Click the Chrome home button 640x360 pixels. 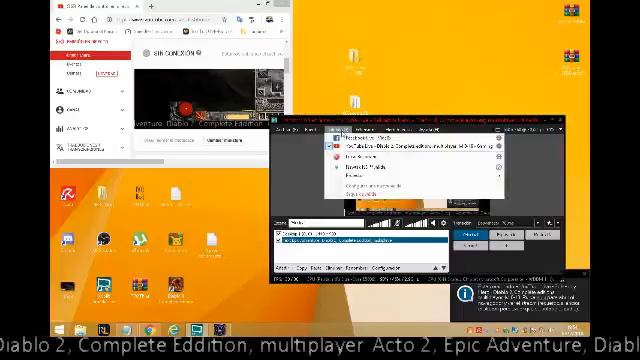point(94,20)
